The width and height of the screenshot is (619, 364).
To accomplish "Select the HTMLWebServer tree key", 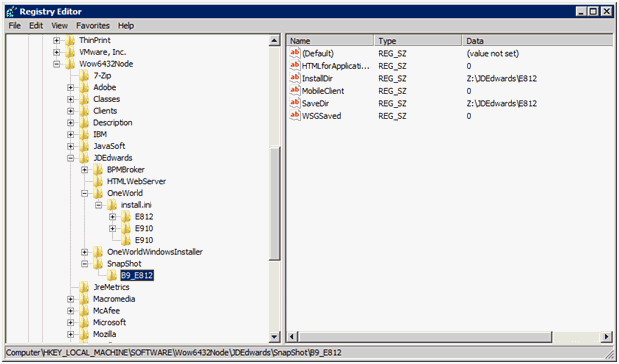I will pos(137,181).
